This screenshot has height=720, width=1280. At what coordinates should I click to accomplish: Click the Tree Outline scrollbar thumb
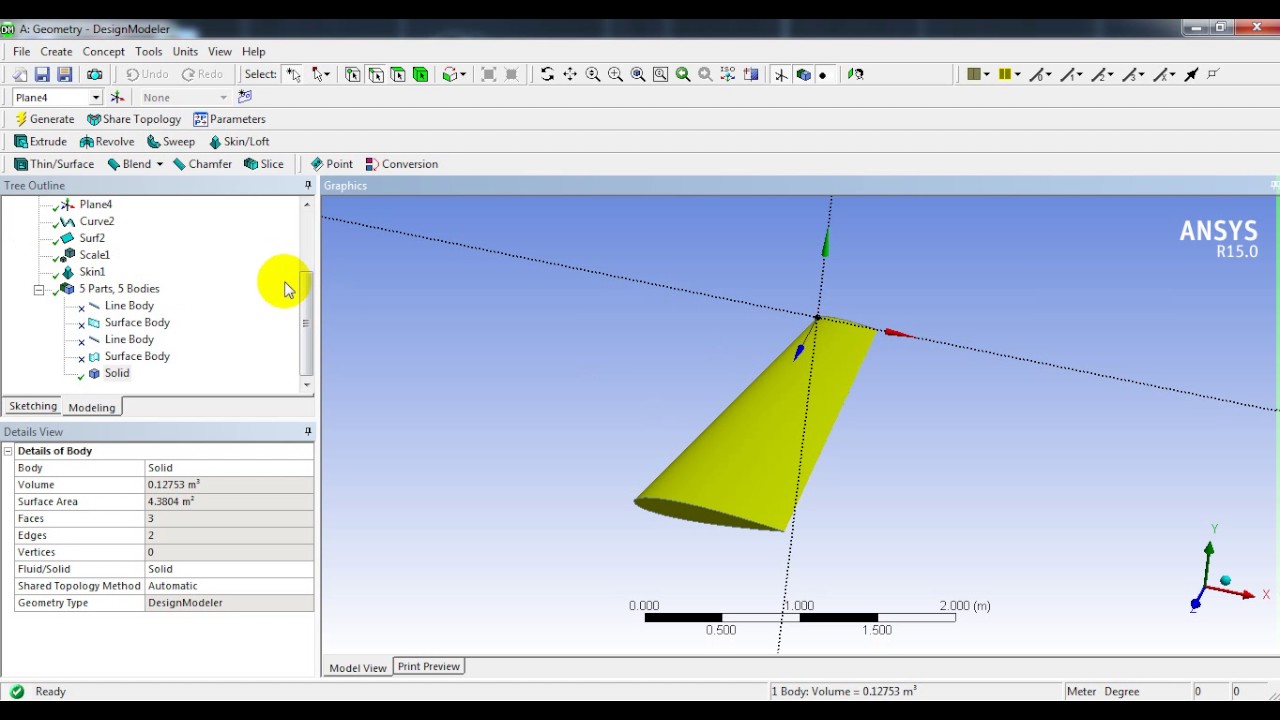pos(306,322)
